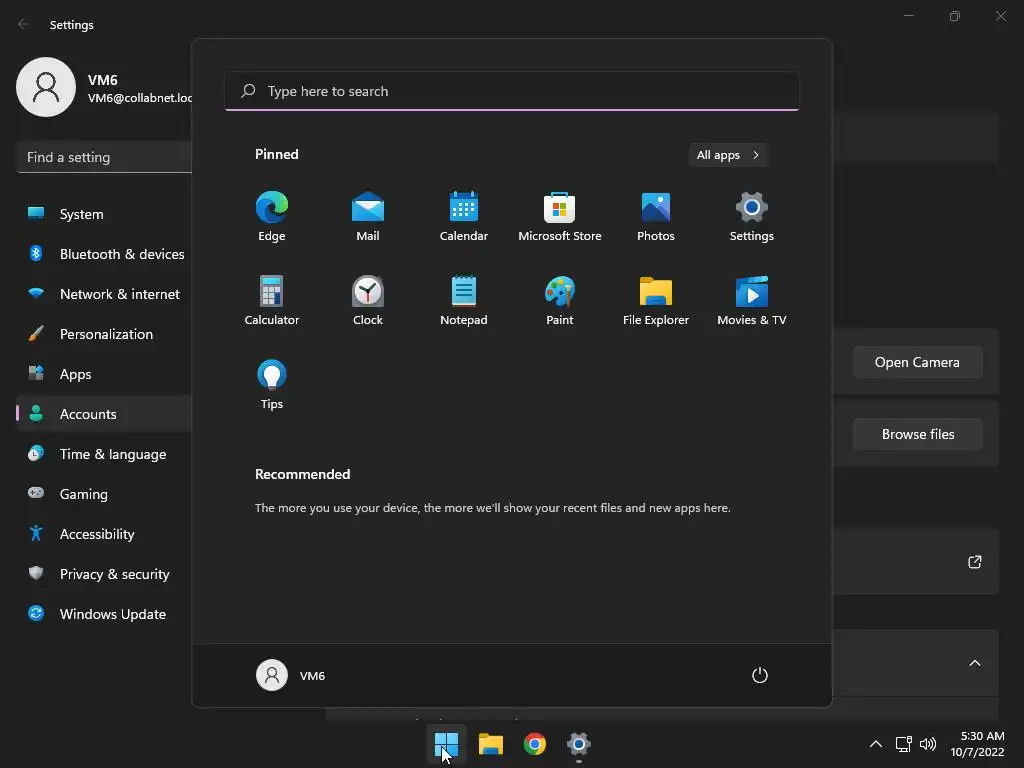
Task: Open Edge from pinned apps
Action: click(272, 217)
